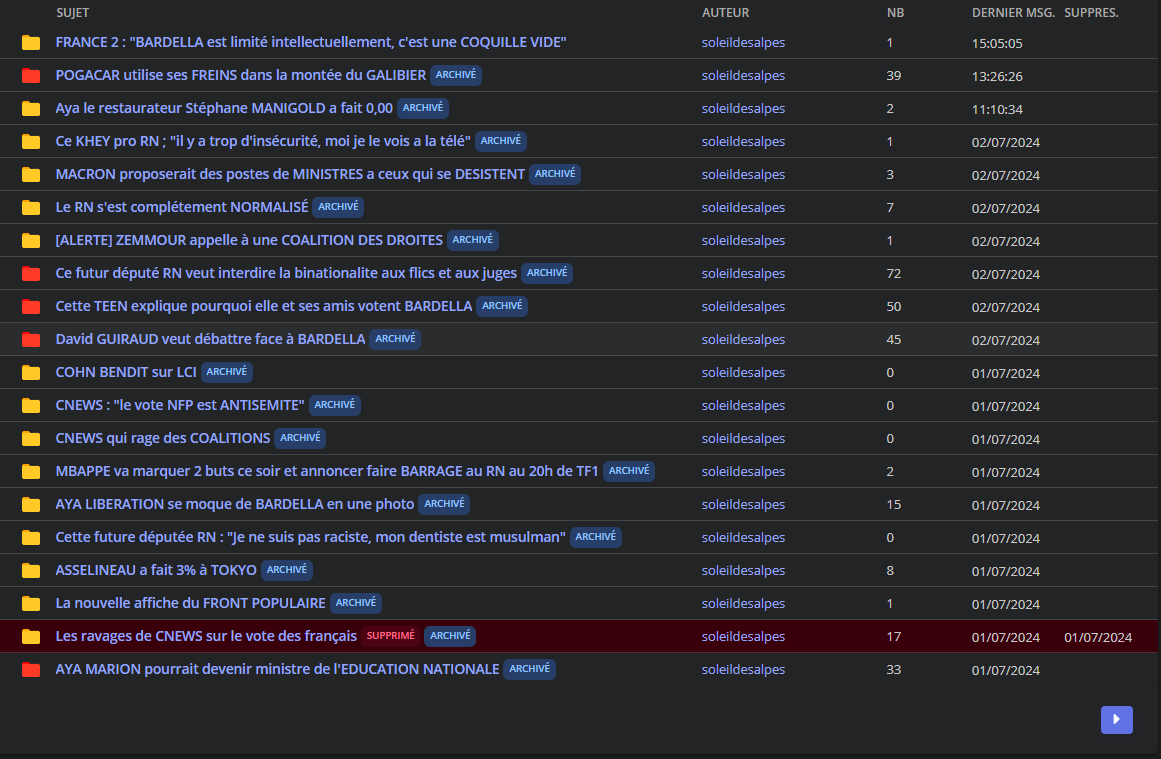The image size is (1161, 759).
Task: Click author soleildesalpes on FRANCE 2 row
Action: pos(743,43)
